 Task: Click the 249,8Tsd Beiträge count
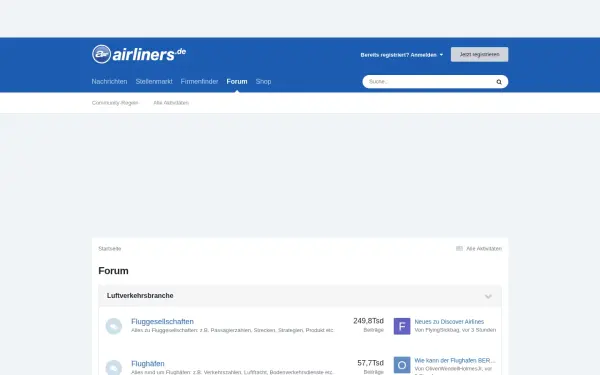(x=368, y=325)
